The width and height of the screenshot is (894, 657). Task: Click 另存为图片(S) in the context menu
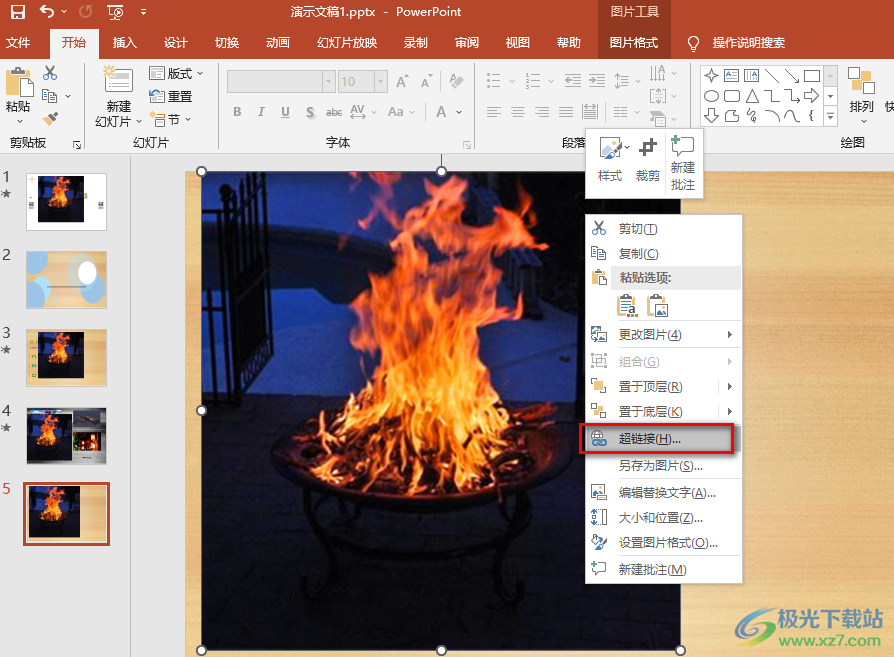coord(664,466)
